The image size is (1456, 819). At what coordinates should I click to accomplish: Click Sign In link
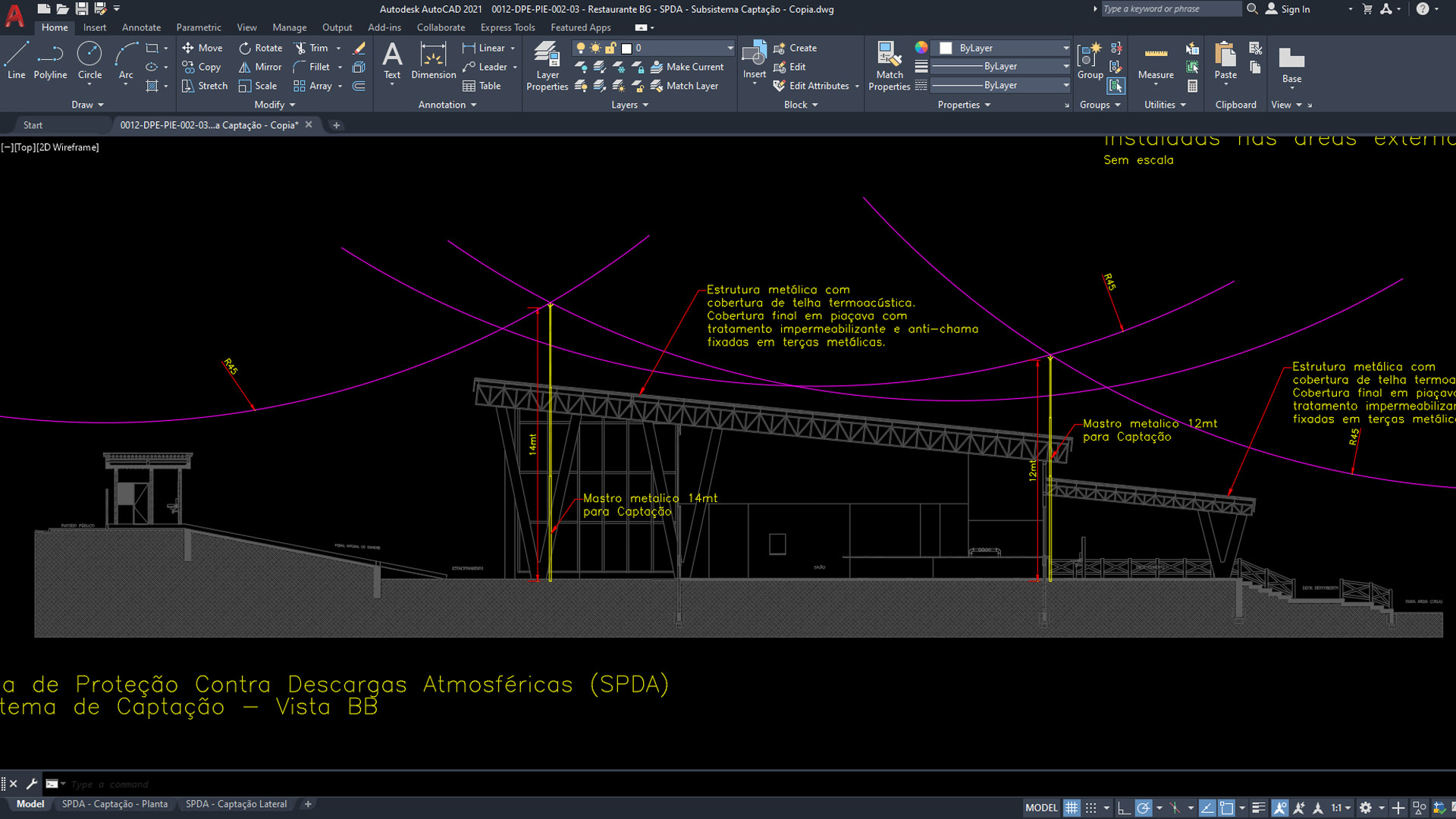tap(1288, 9)
